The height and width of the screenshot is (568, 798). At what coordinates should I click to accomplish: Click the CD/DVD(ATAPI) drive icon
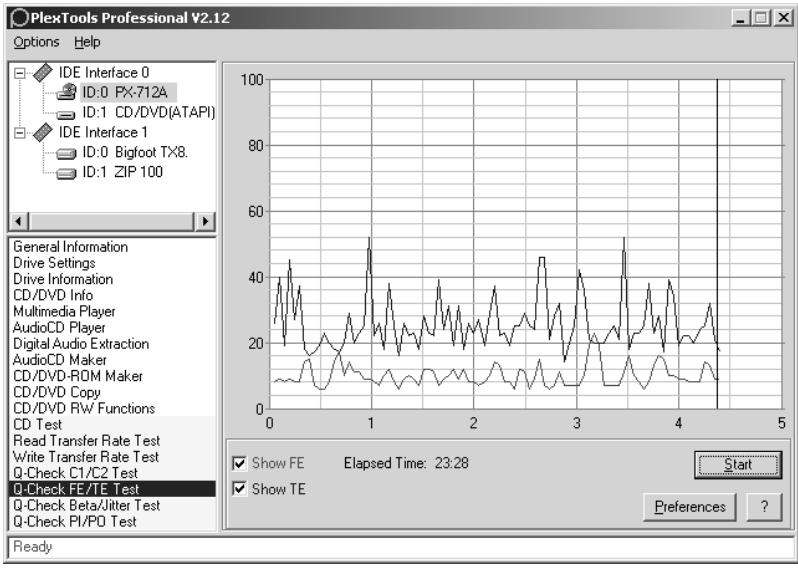pyautogui.click(x=66, y=115)
